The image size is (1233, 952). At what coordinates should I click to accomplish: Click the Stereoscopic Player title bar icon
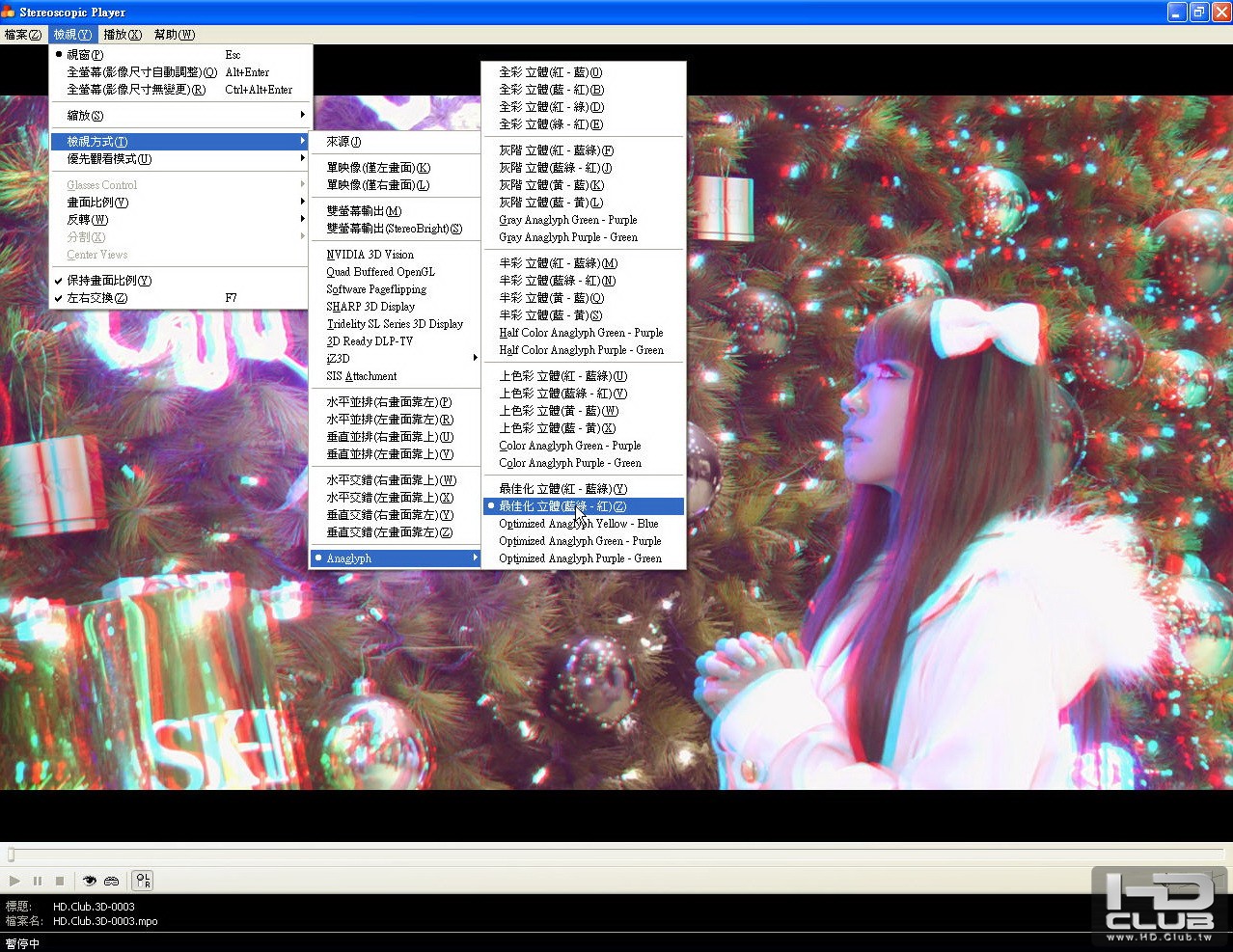pyautogui.click(x=9, y=13)
